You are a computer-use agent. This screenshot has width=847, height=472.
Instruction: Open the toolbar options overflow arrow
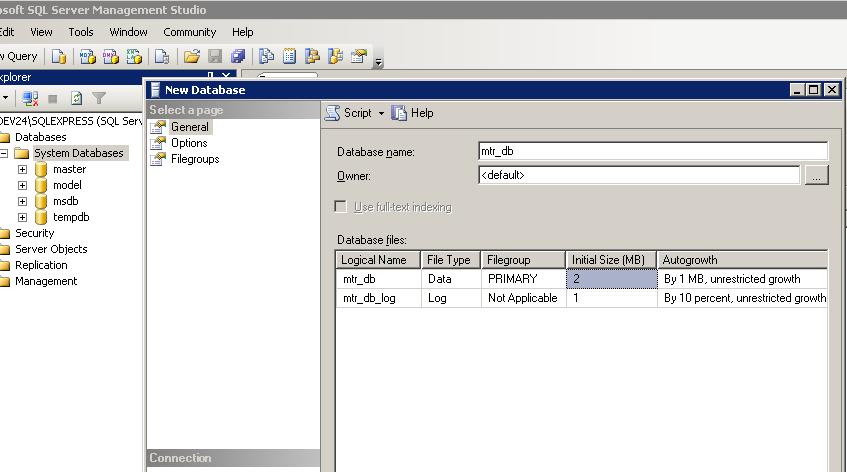click(379, 62)
